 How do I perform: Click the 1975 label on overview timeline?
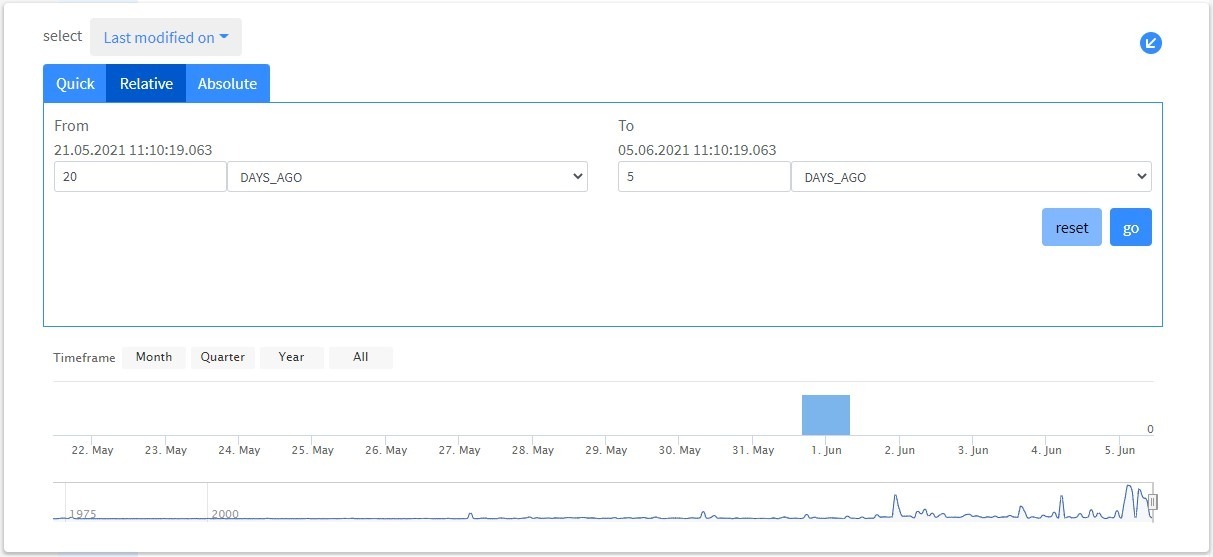point(83,514)
